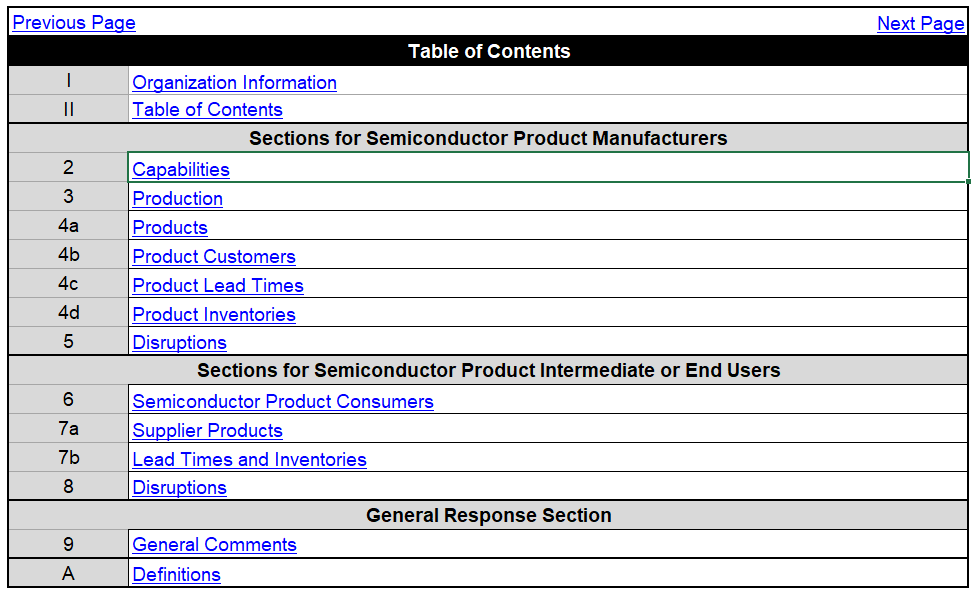The image size is (975, 593).
Task: Open the Products link in row 4a
Action: point(170,228)
